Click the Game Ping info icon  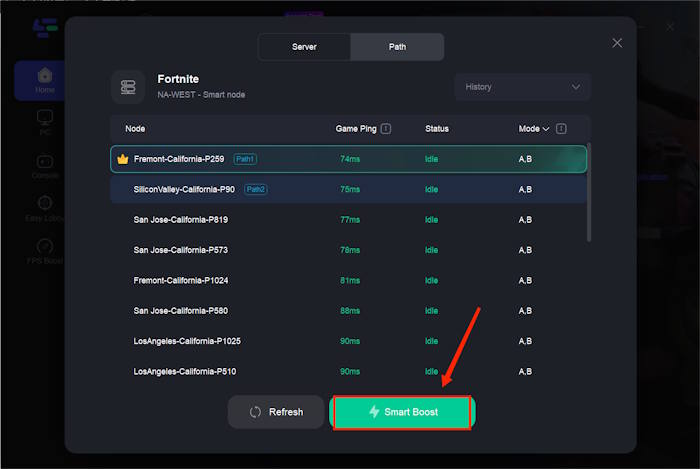(x=386, y=129)
